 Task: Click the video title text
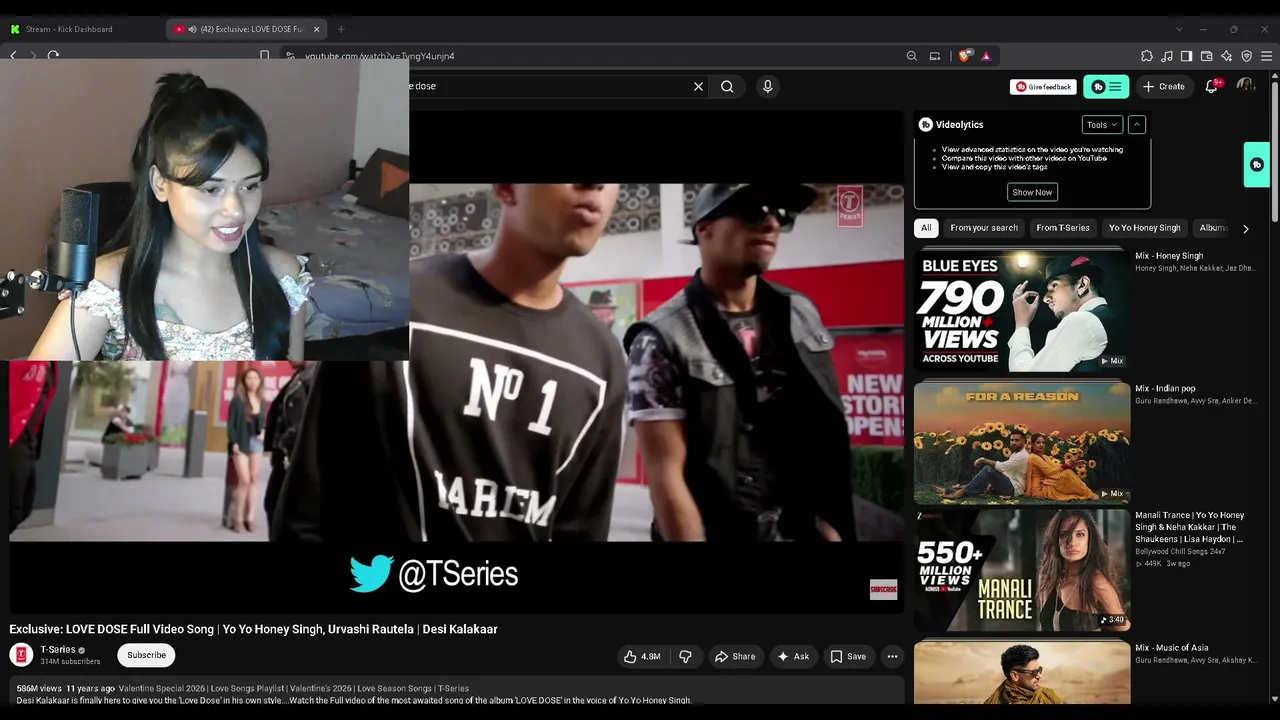253,629
